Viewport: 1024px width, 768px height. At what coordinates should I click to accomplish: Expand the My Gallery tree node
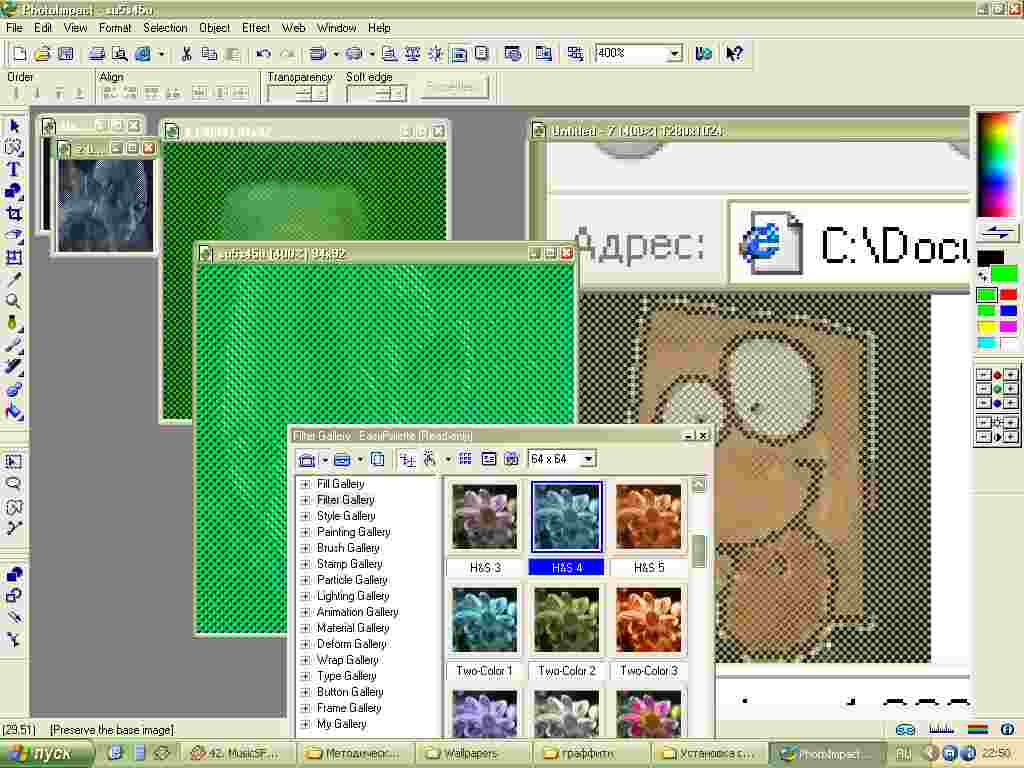(x=305, y=724)
